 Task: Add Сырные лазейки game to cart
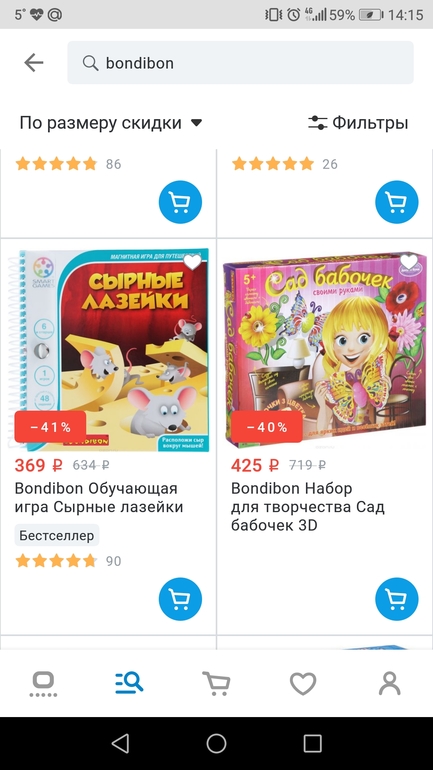point(180,599)
